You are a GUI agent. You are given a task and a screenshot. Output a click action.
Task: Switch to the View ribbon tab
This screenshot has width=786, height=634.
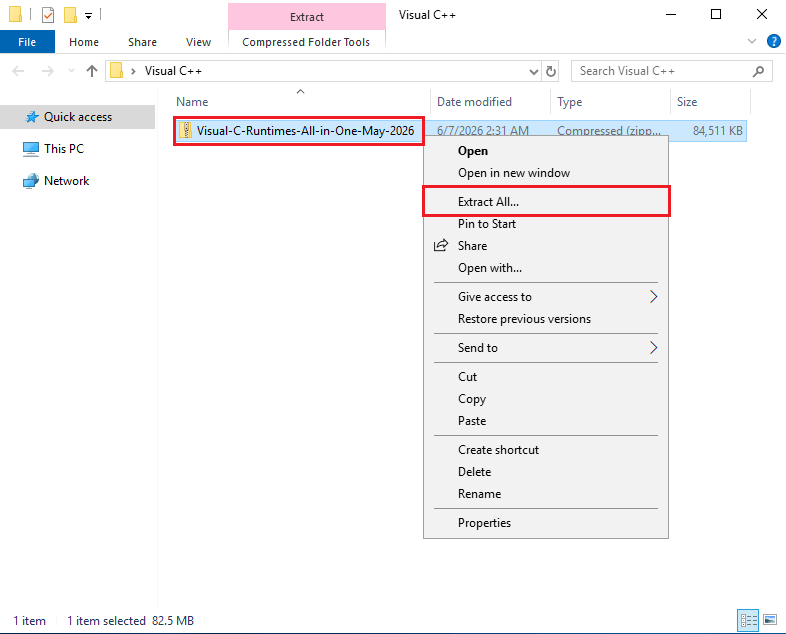[x=199, y=42]
